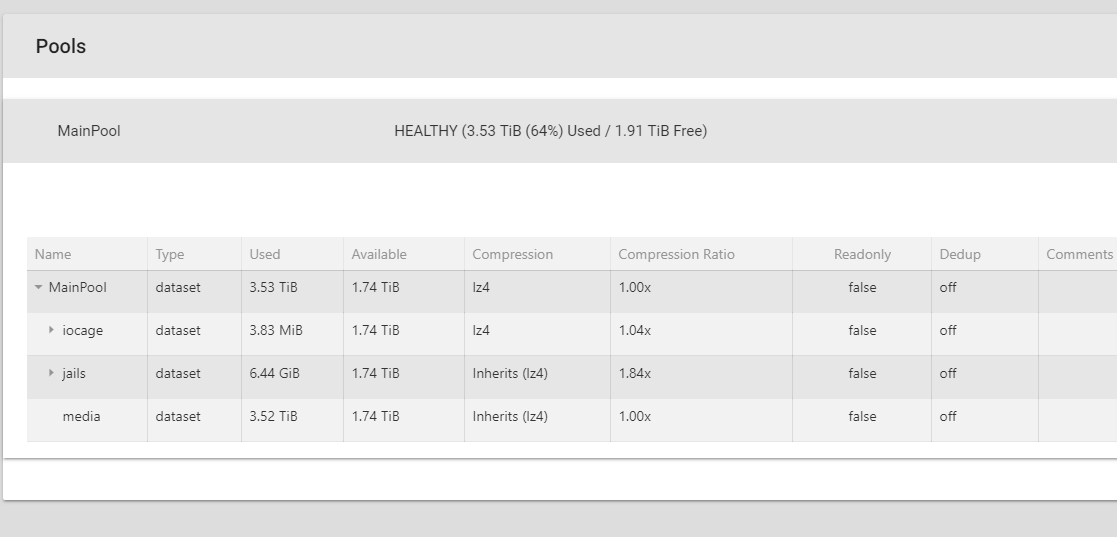Click the Dedup column header

click(960, 254)
